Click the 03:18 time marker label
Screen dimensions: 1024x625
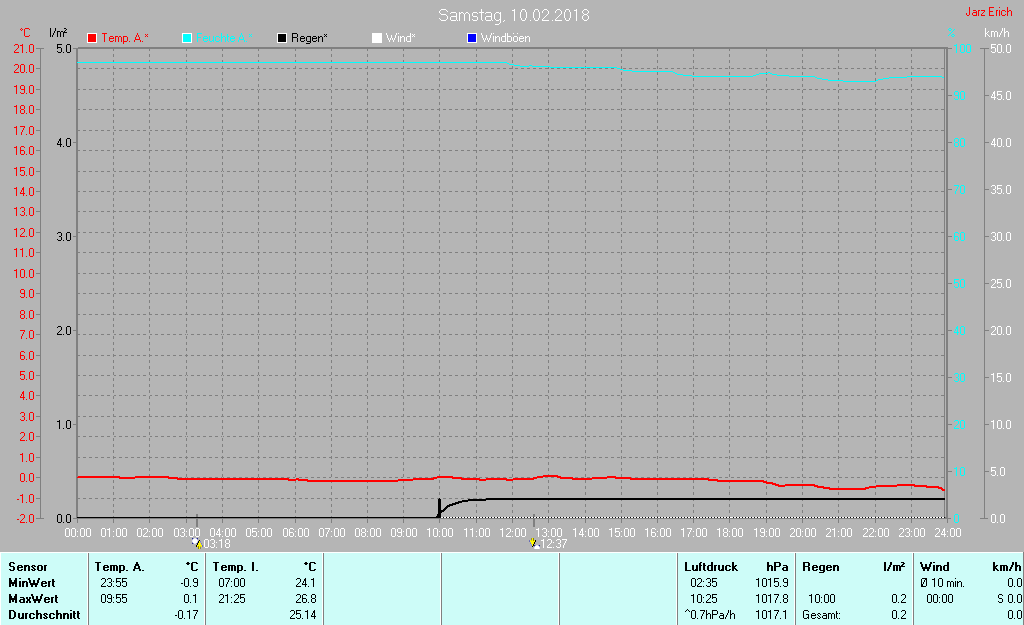tap(217, 543)
